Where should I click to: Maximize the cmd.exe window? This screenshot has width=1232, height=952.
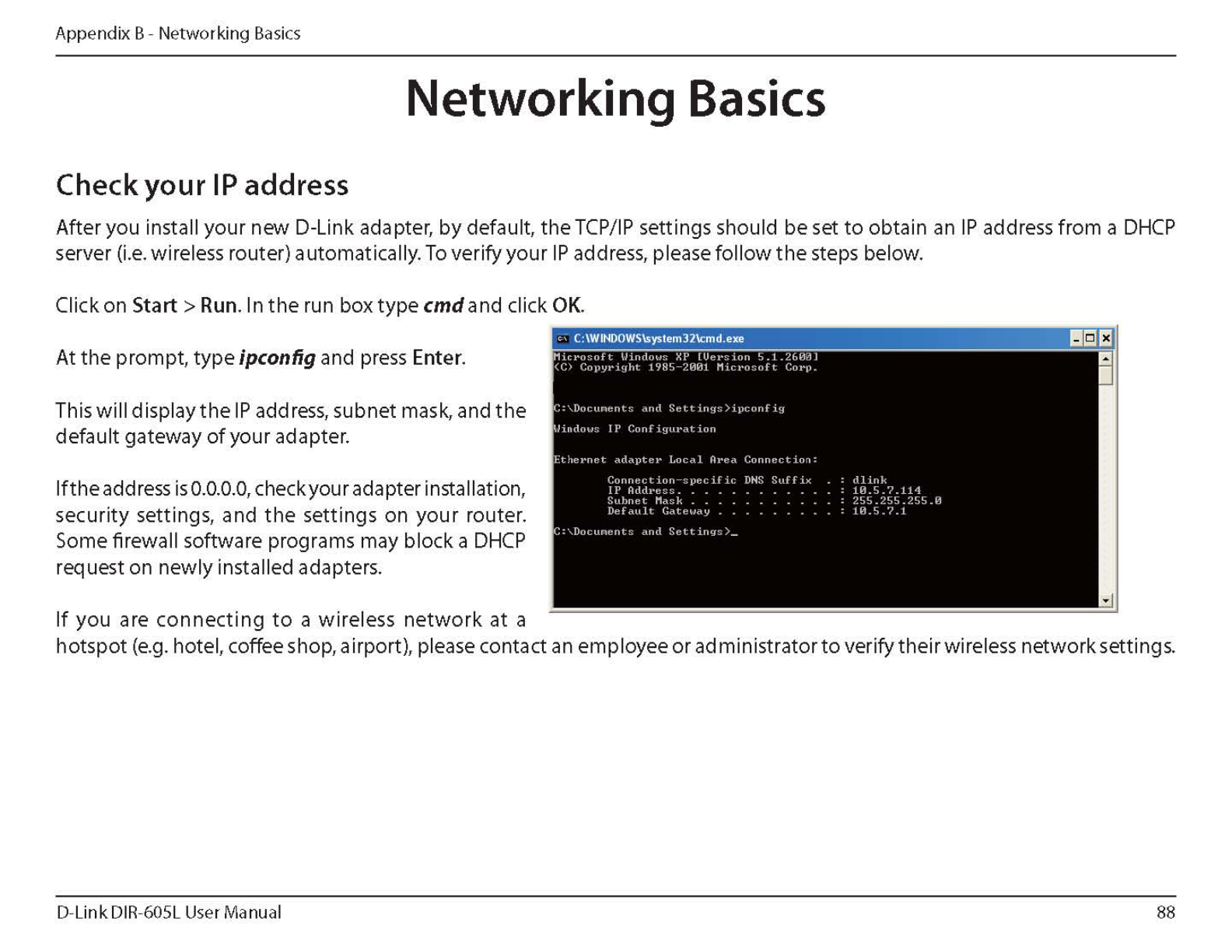[x=1090, y=338]
